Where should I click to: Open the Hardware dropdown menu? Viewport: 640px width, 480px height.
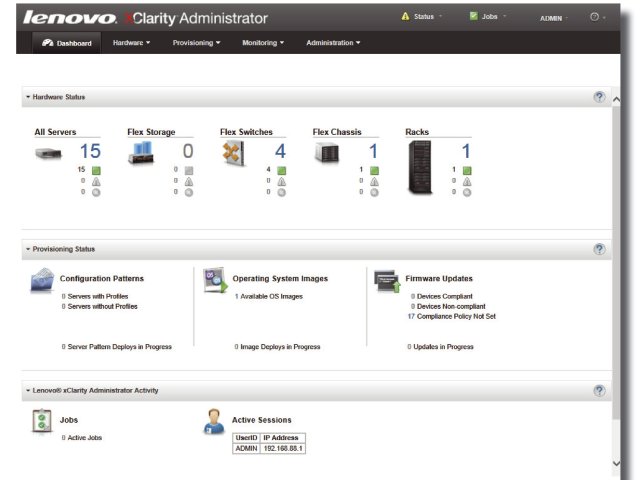tap(131, 43)
